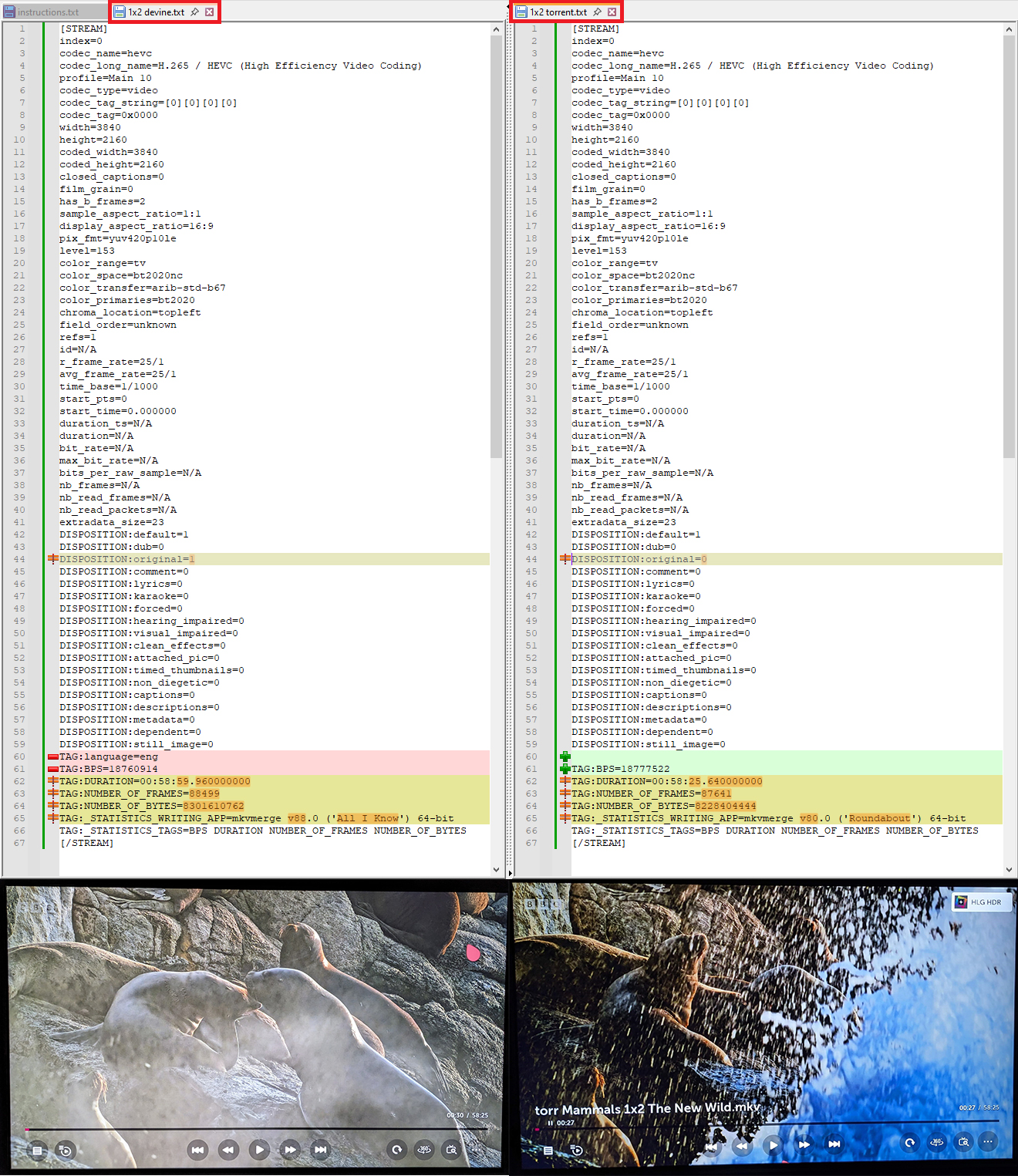Image resolution: width=1018 pixels, height=1176 pixels.
Task: Open the playlist in the right video player
Action: pos(548,1151)
